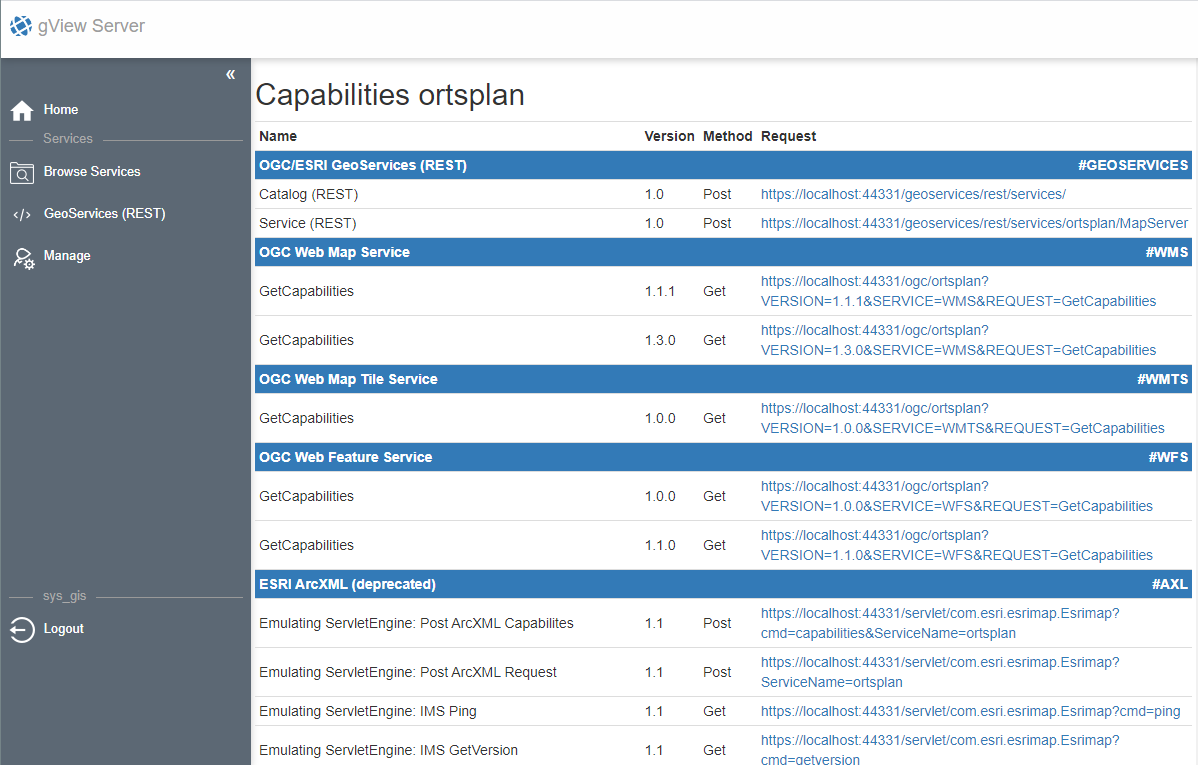1198x765 pixels.
Task: Click the #GEOSERVICES tag
Action: coord(1133,165)
